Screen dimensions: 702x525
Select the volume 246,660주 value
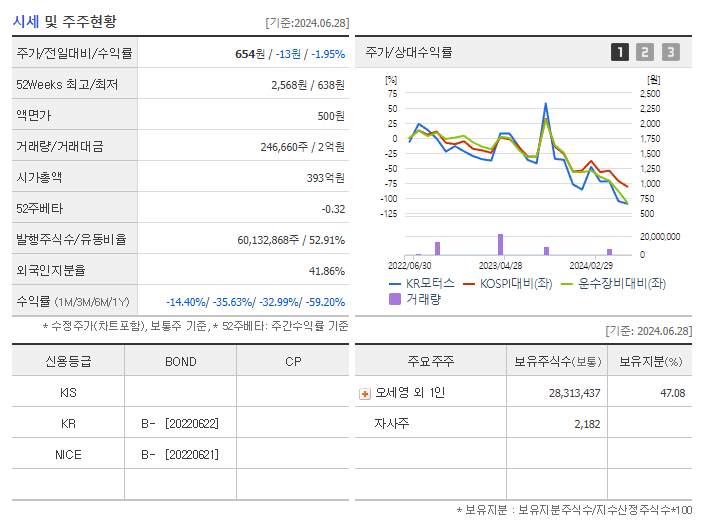click(x=284, y=147)
